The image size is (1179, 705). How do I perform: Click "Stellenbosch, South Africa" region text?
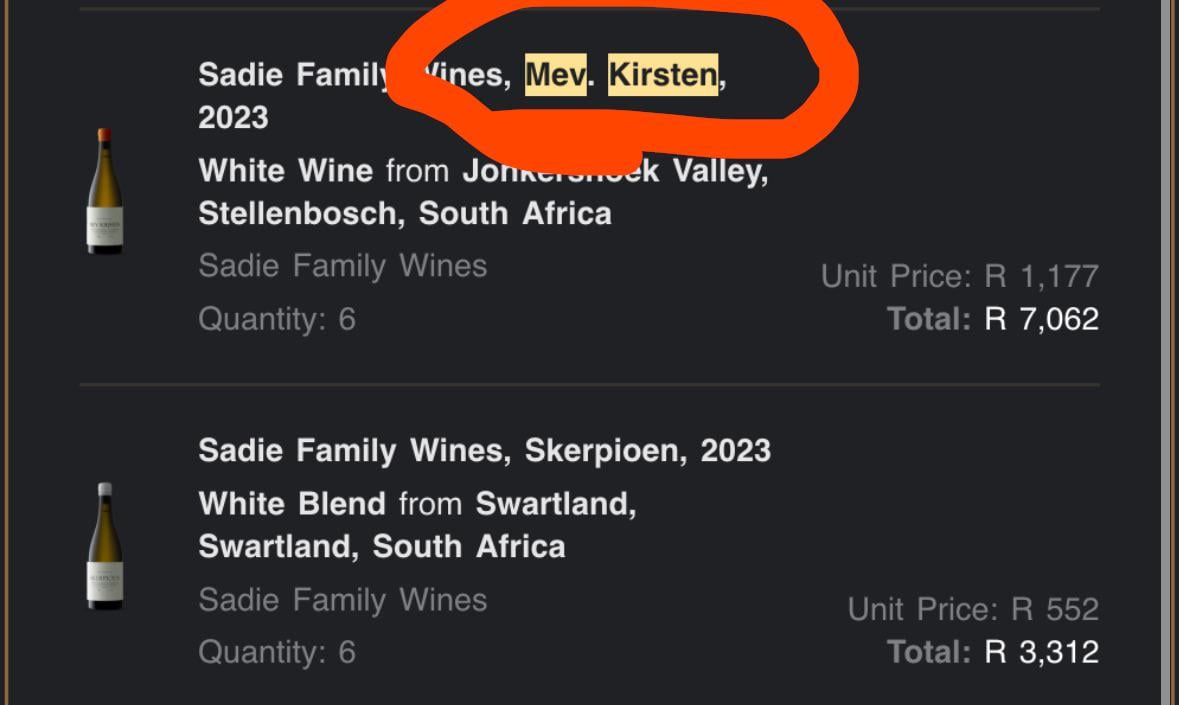(405, 214)
